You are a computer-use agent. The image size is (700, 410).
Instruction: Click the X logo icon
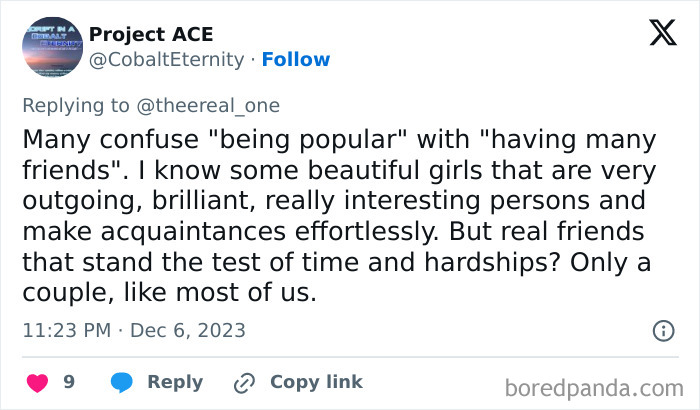coord(662,34)
